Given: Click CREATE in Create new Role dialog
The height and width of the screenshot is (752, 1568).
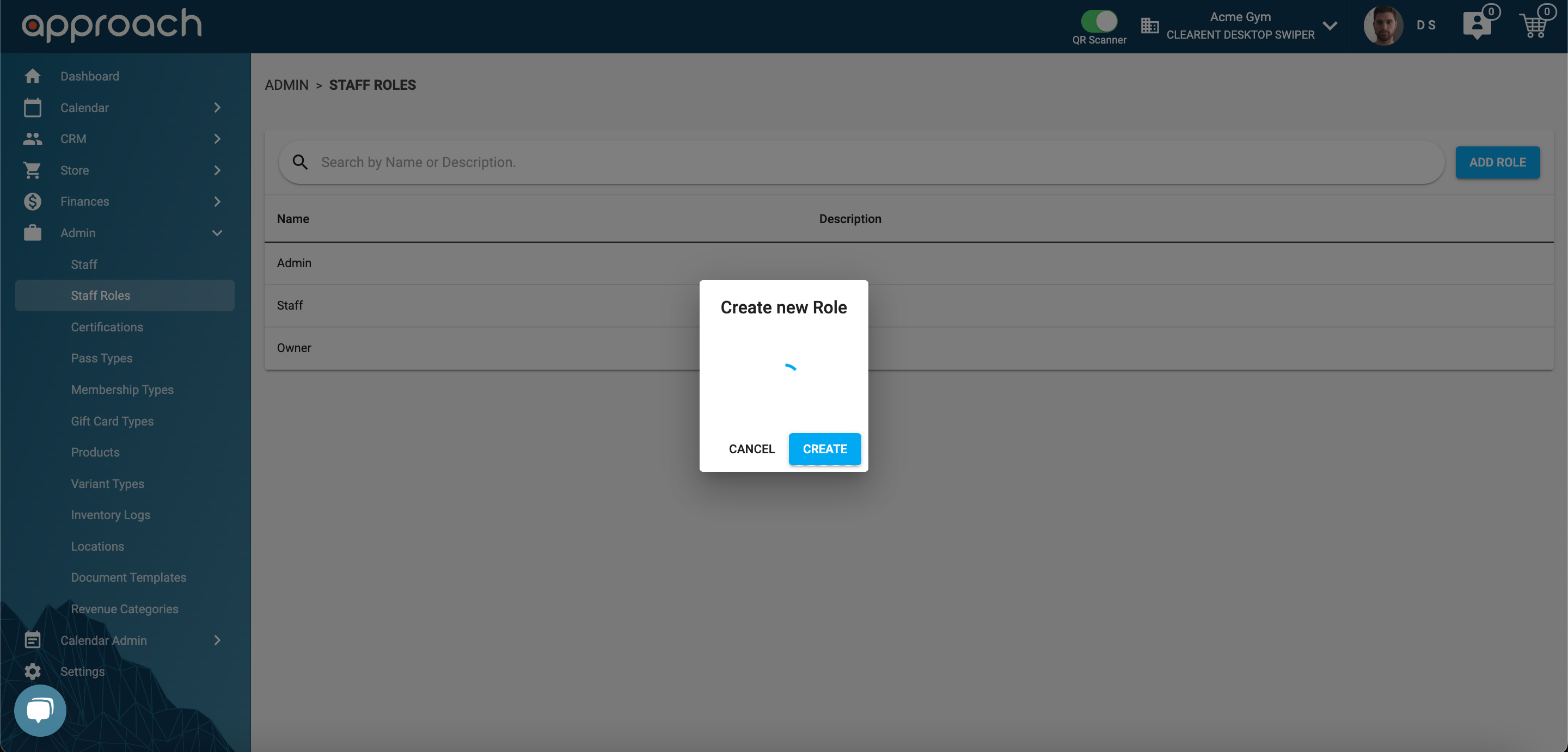Looking at the screenshot, I should [x=825, y=449].
